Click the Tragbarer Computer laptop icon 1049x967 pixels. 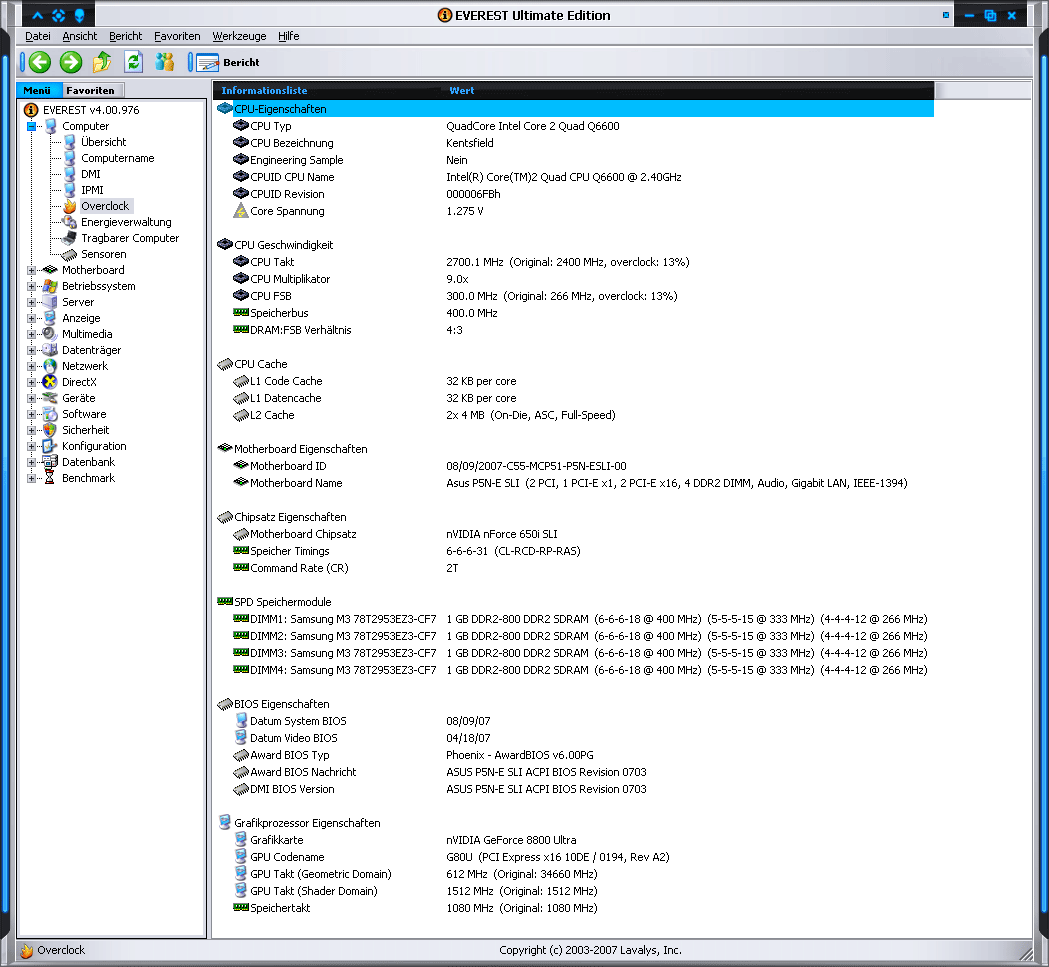coord(70,238)
